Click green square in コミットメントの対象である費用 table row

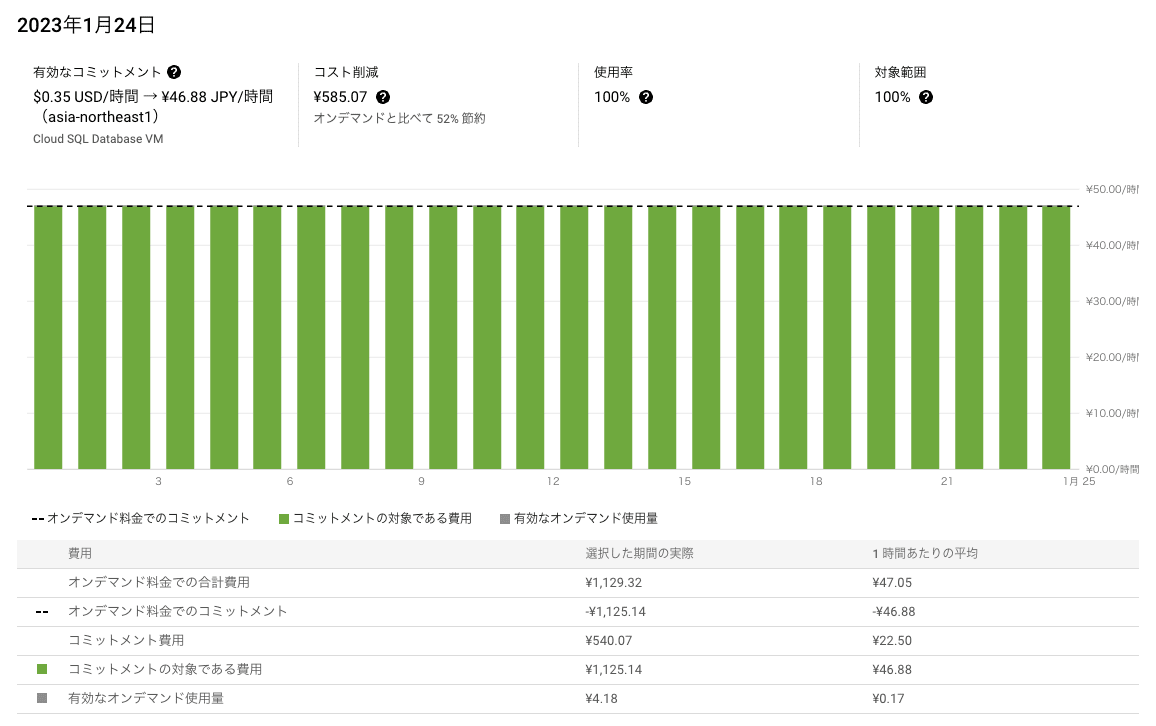(x=42, y=669)
